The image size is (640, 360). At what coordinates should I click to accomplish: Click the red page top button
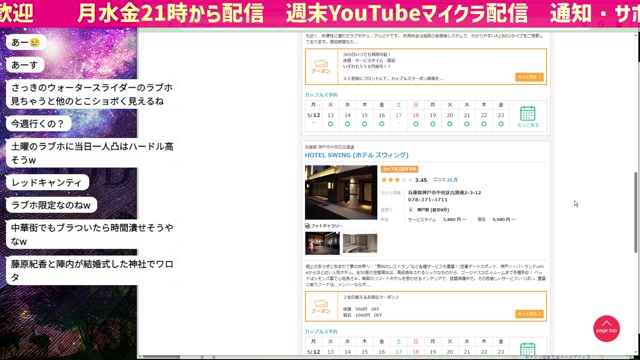pos(606,328)
